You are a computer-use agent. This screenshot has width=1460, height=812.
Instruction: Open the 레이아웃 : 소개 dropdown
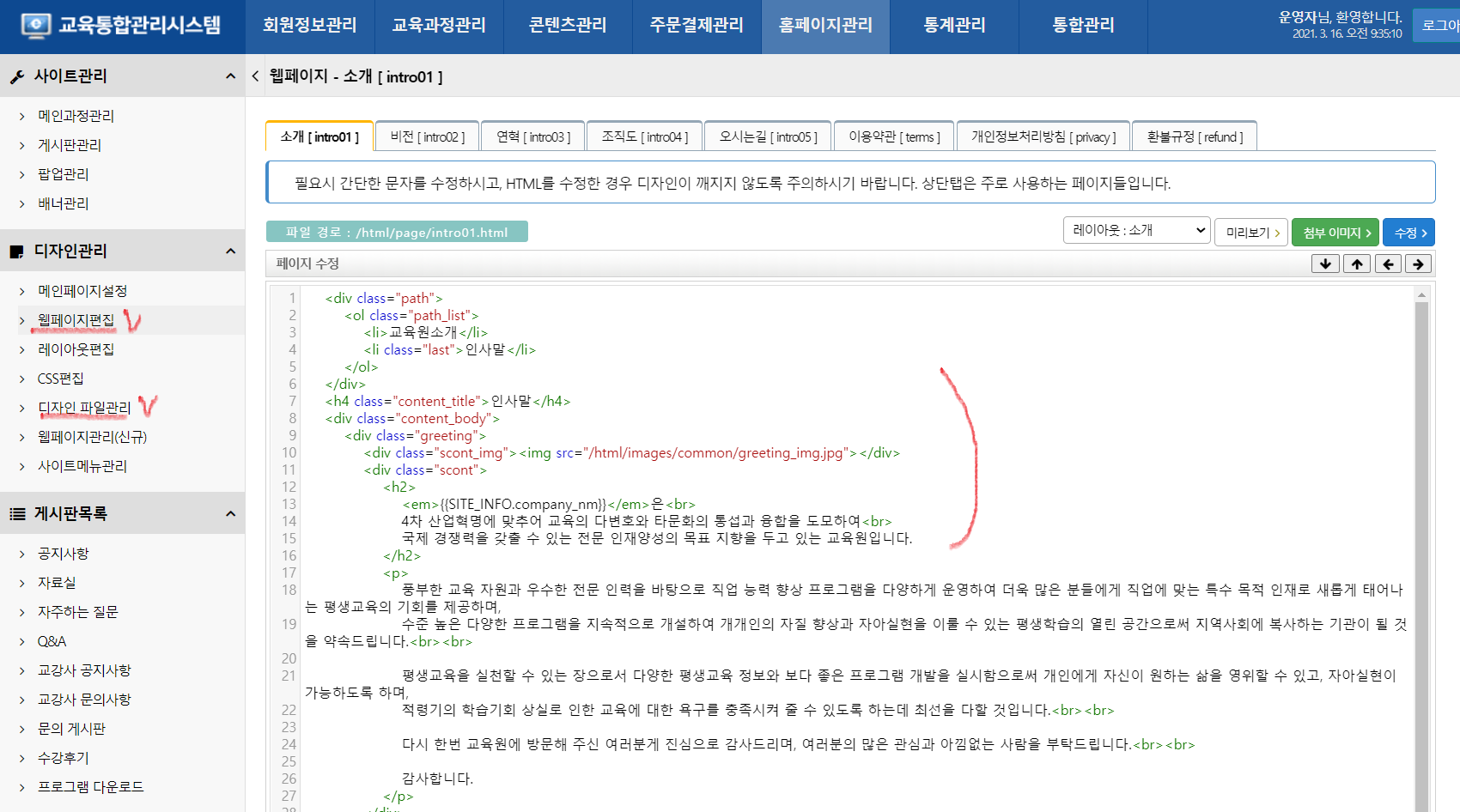tap(1136, 231)
